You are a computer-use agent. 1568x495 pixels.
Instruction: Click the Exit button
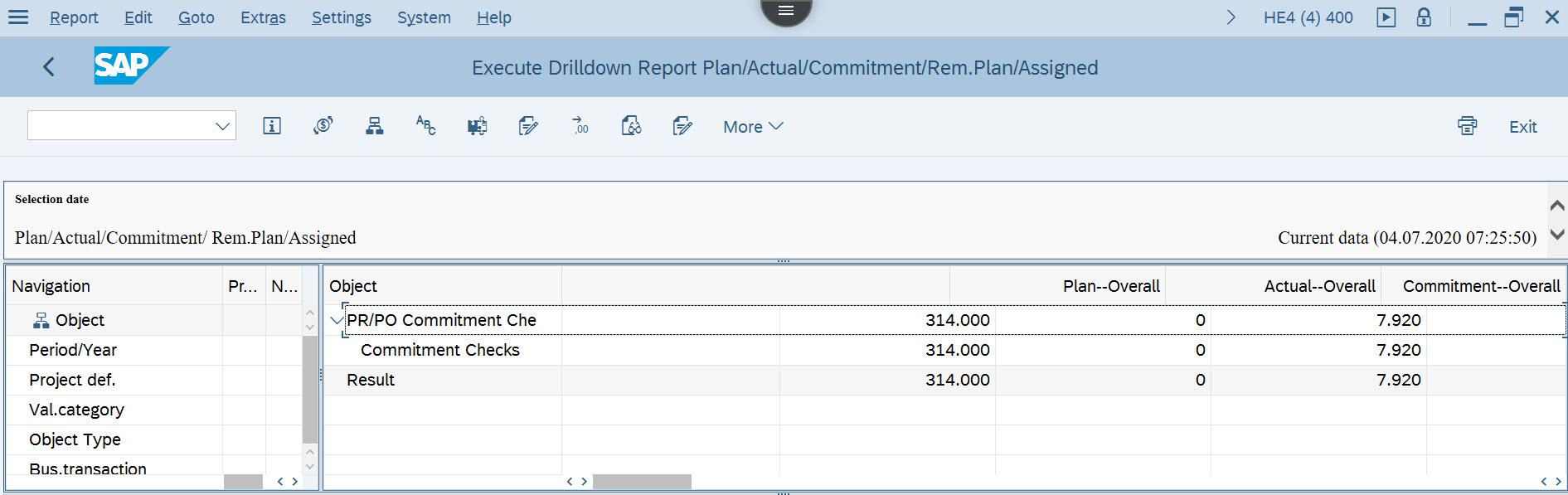point(1522,127)
